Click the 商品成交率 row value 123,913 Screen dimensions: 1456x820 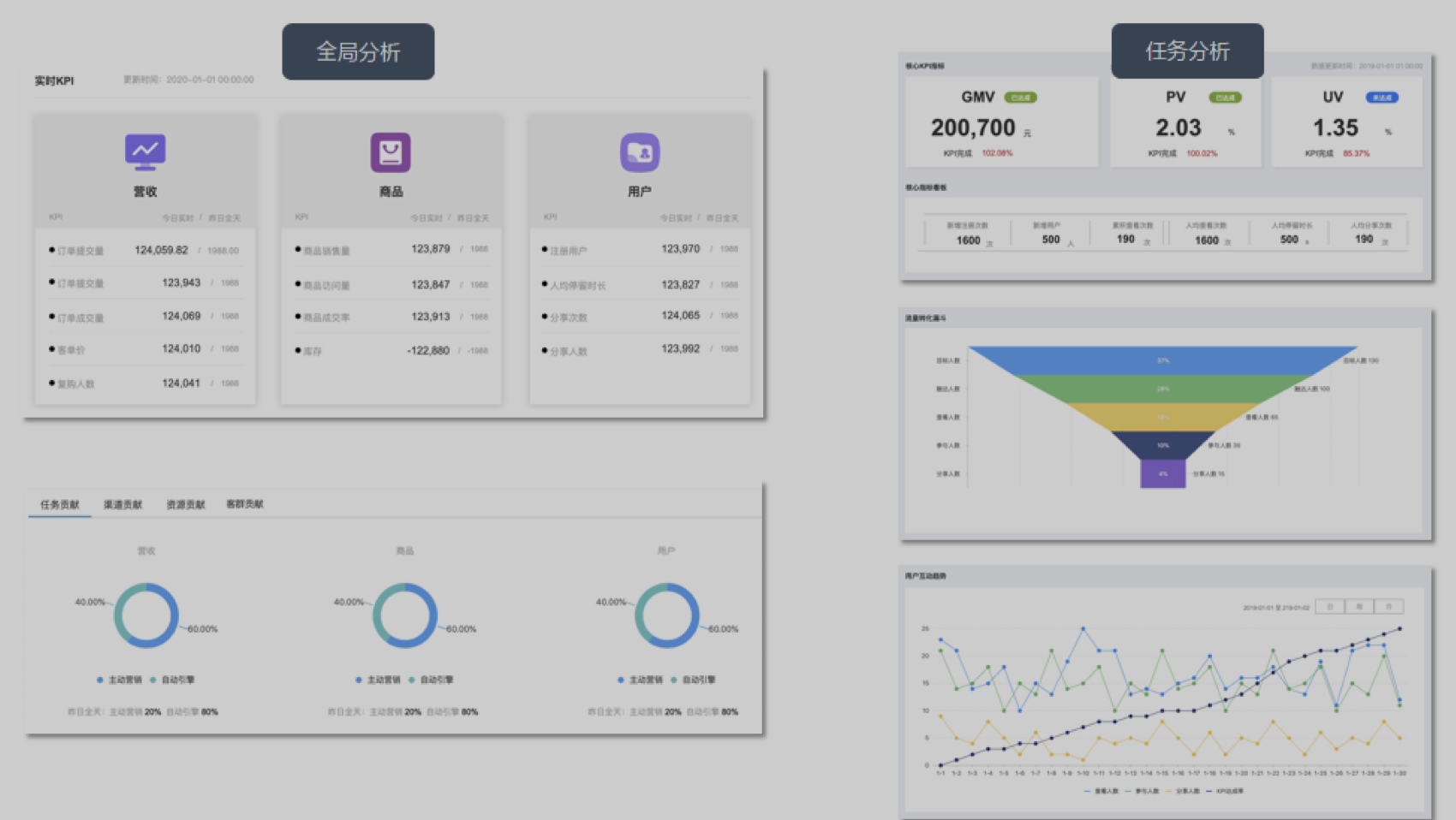pos(431,316)
